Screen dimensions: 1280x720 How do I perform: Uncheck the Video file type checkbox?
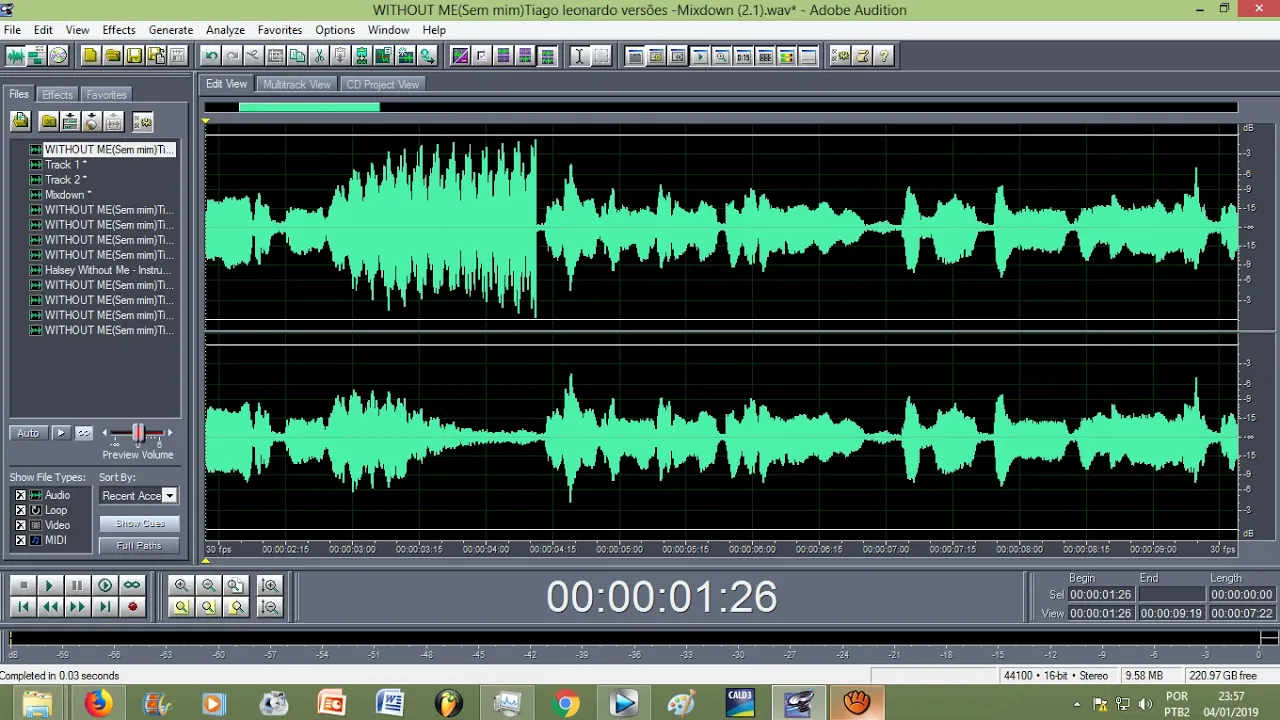(20, 526)
